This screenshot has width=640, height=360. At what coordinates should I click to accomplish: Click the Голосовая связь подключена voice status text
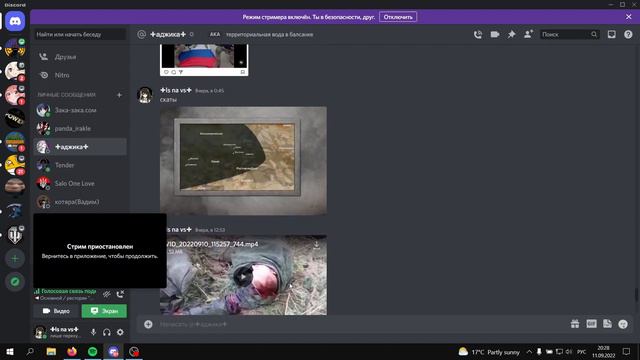(x=69, y=291)
